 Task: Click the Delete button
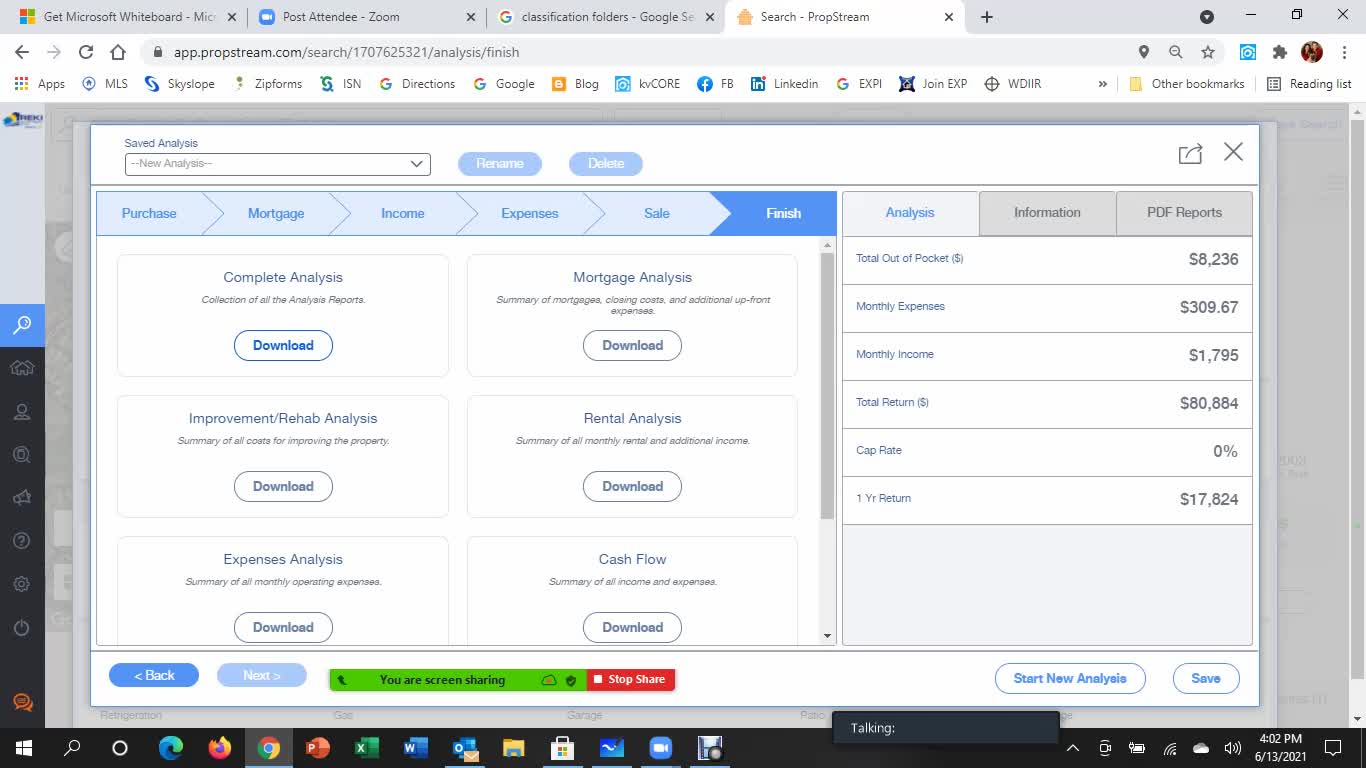[606, 163]
